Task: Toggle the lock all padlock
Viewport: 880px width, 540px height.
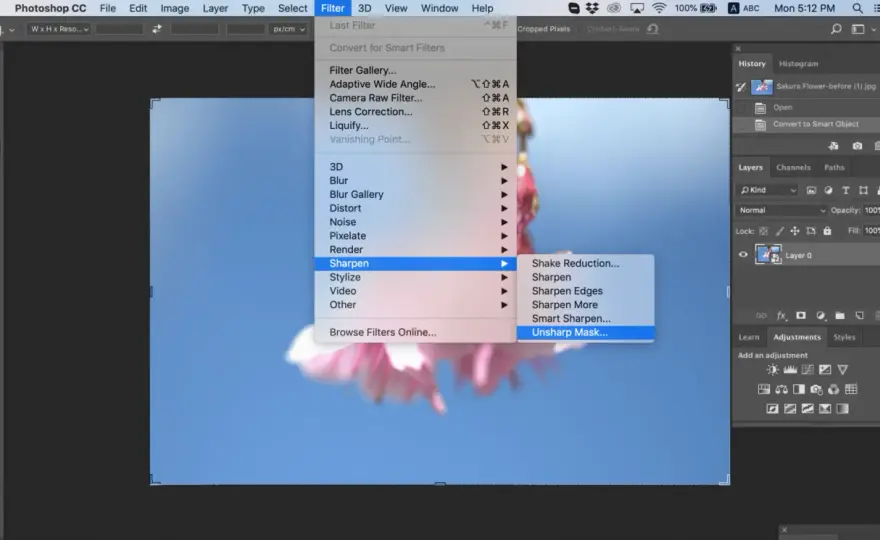Action: coord(827,231)
